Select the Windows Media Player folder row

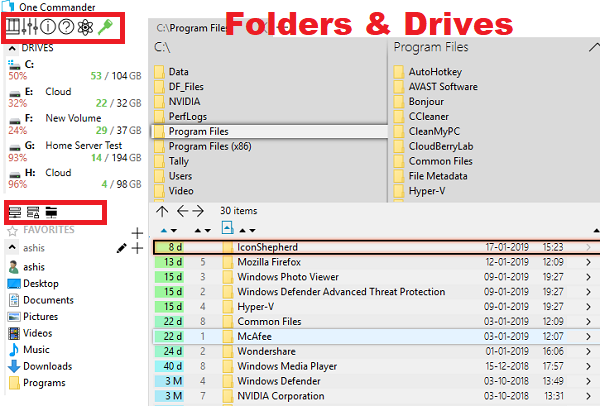376,366
